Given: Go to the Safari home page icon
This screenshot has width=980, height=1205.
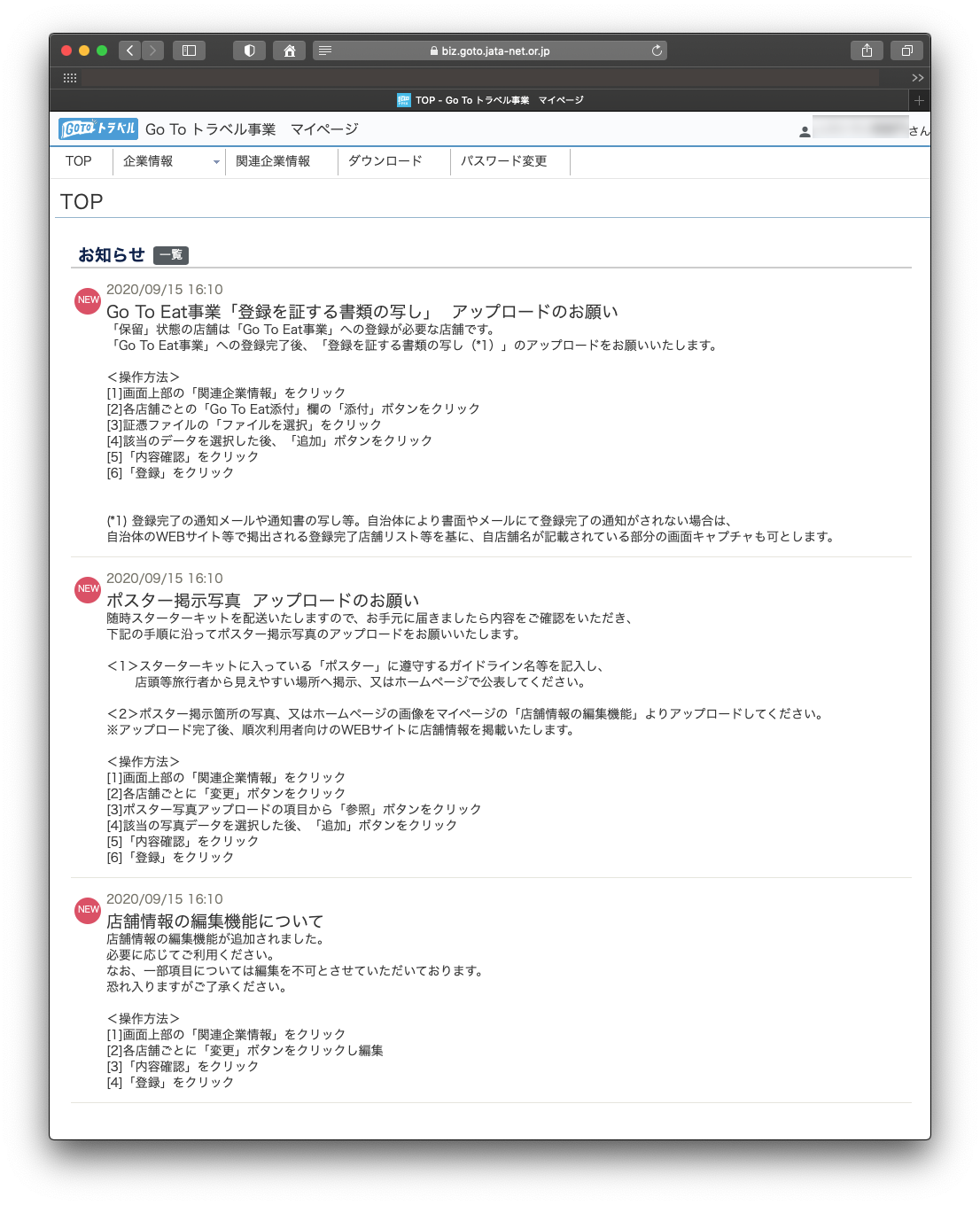Looking at the screenshot, I should point(289,51).
